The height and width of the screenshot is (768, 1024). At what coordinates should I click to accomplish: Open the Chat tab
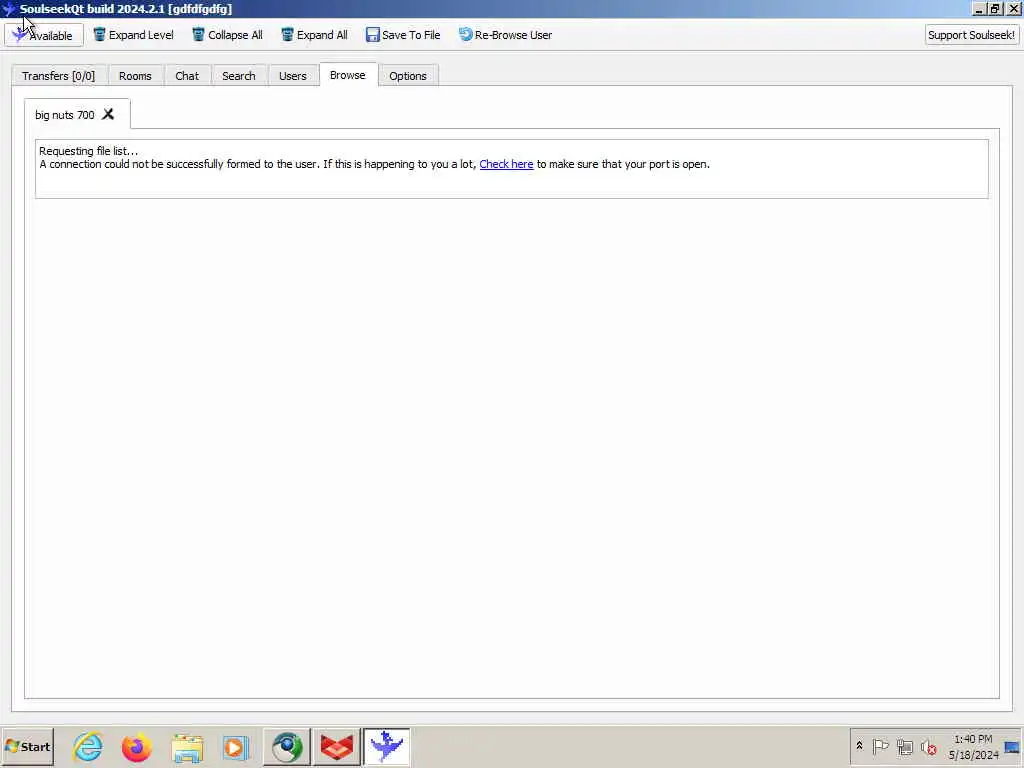187,76
